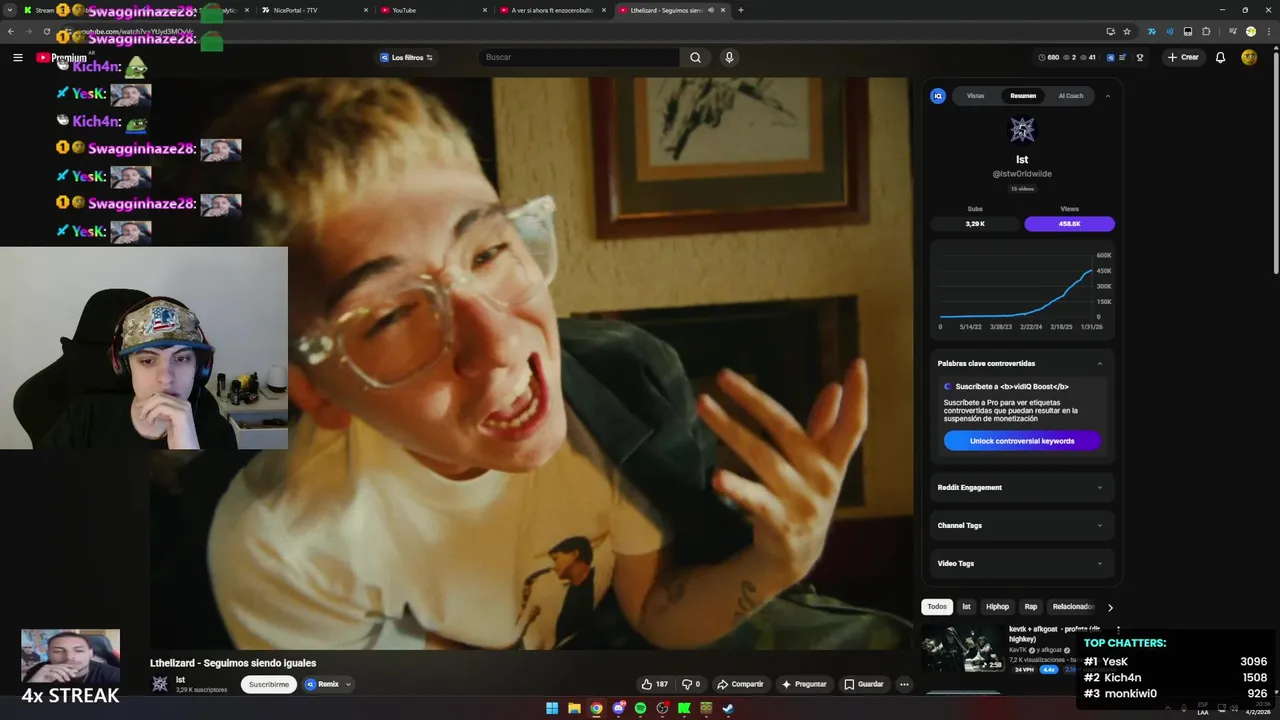Like the video with 187 likes

coord(655,684)
